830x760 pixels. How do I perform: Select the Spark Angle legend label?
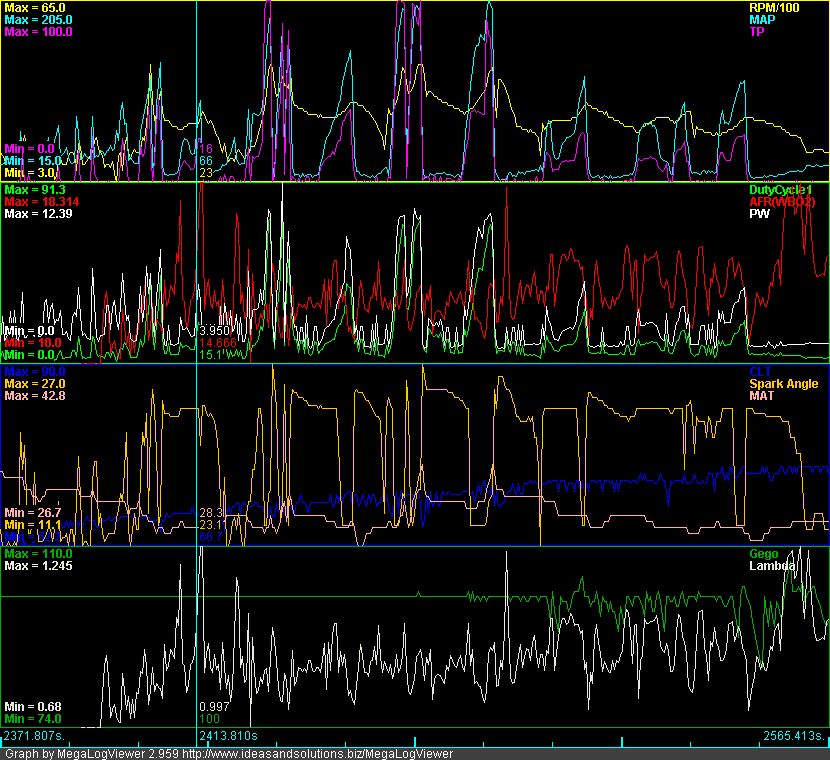point(783,384)
